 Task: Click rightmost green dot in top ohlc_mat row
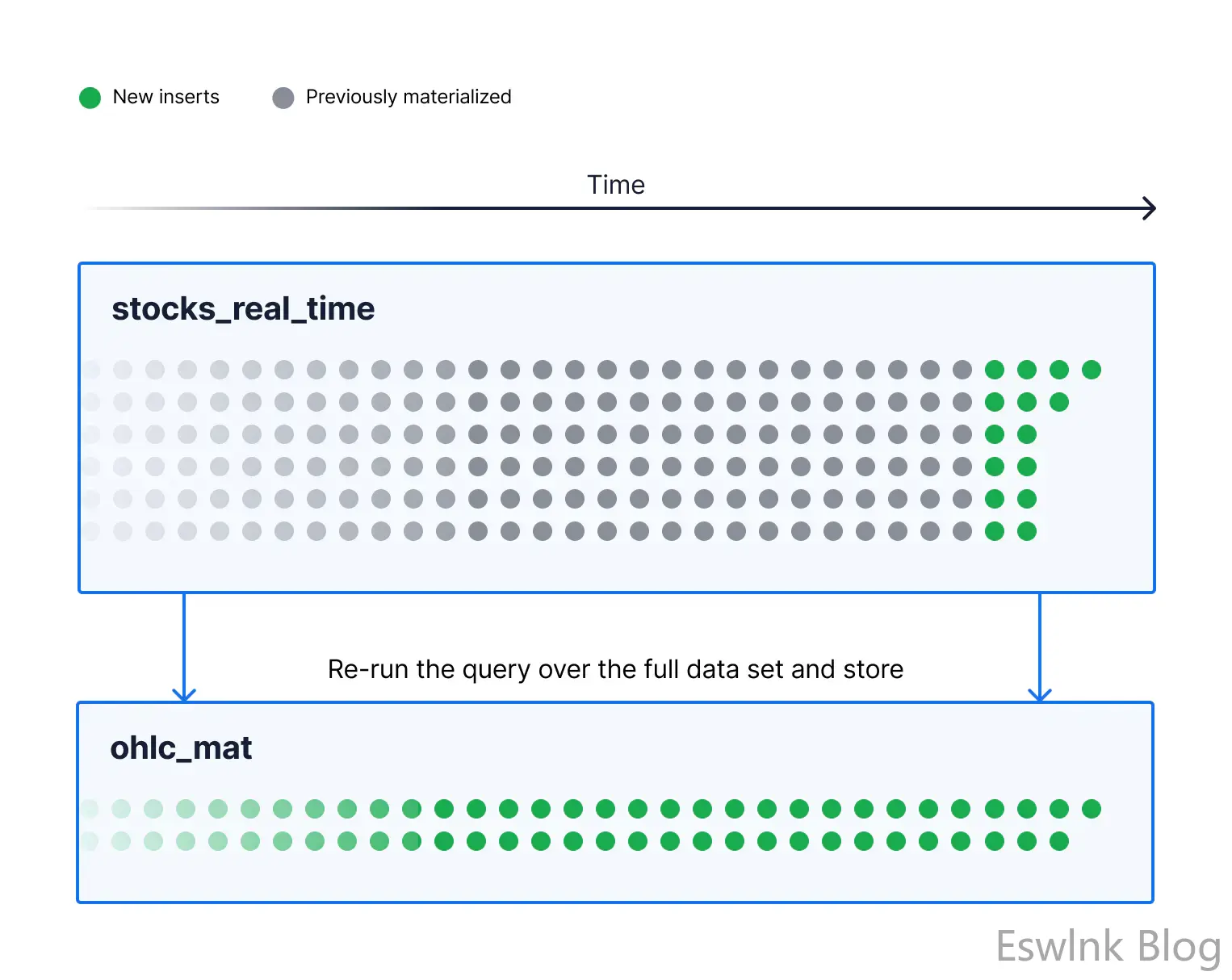click(x=1092, y=809)
